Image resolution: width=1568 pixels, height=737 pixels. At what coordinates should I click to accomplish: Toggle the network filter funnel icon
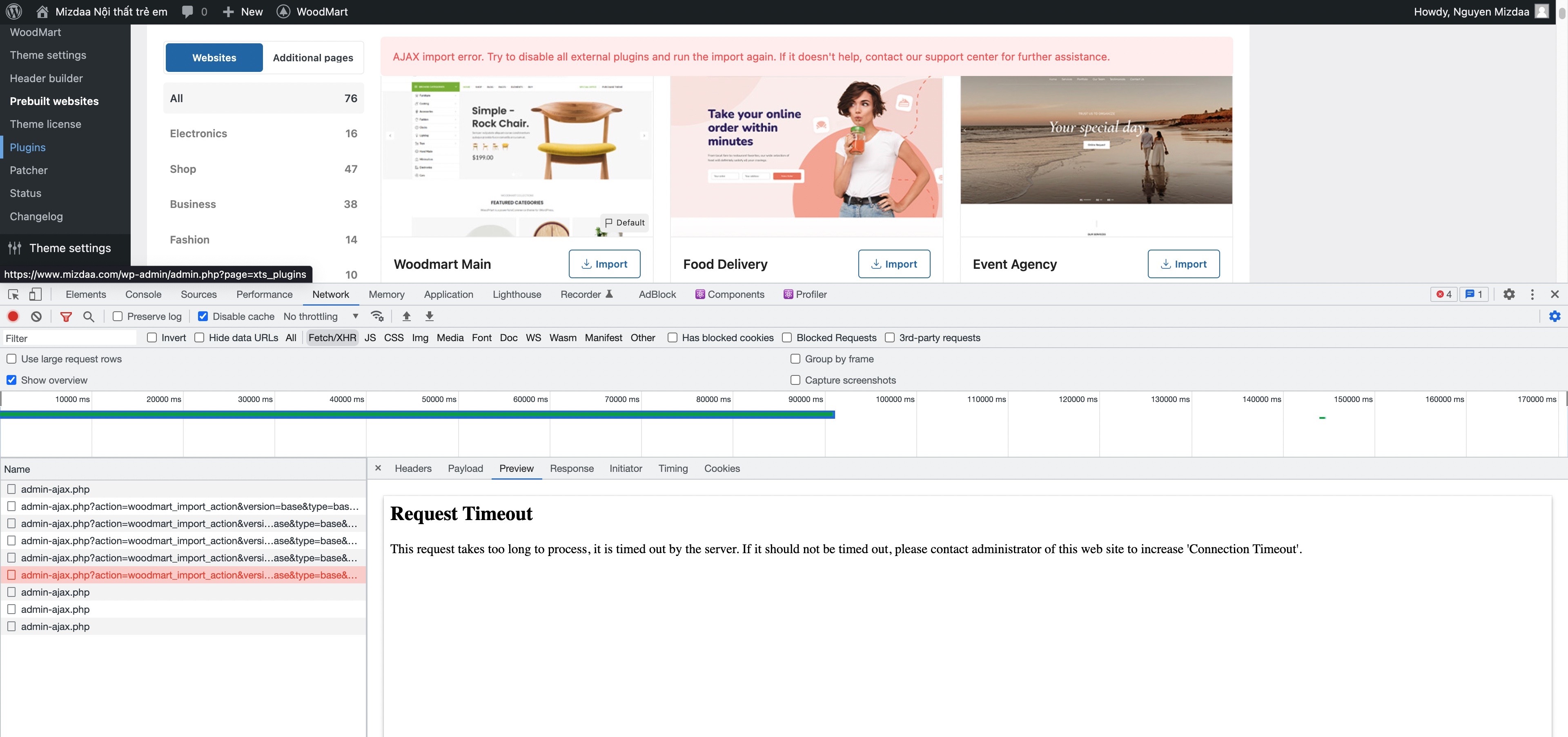66,316
